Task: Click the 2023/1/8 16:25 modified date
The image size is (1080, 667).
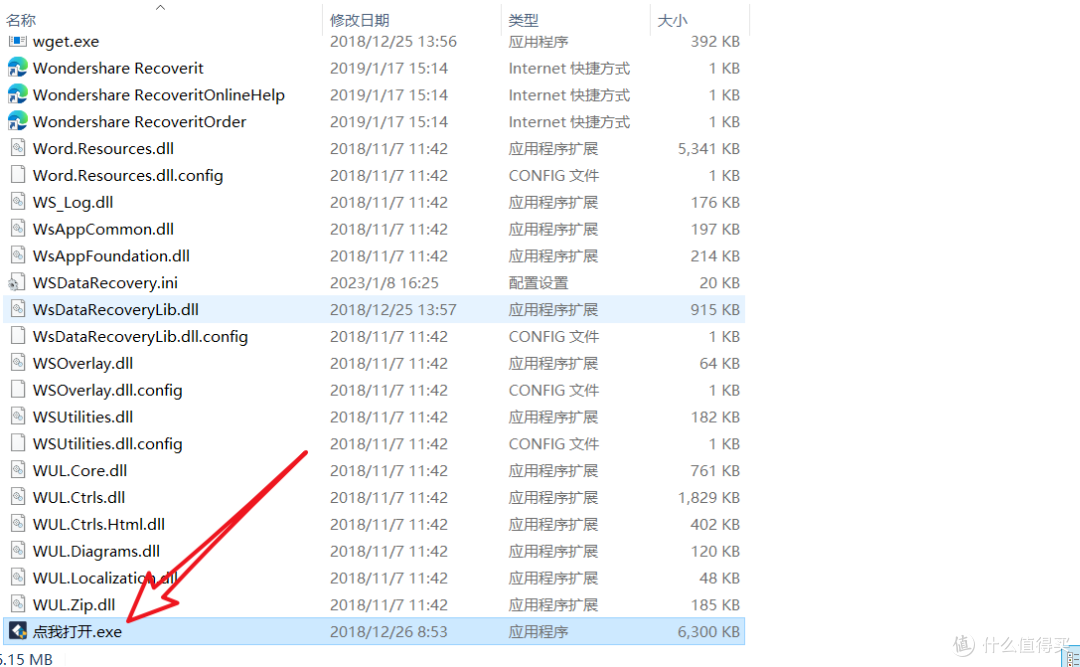Action: (x=384, y=283)
